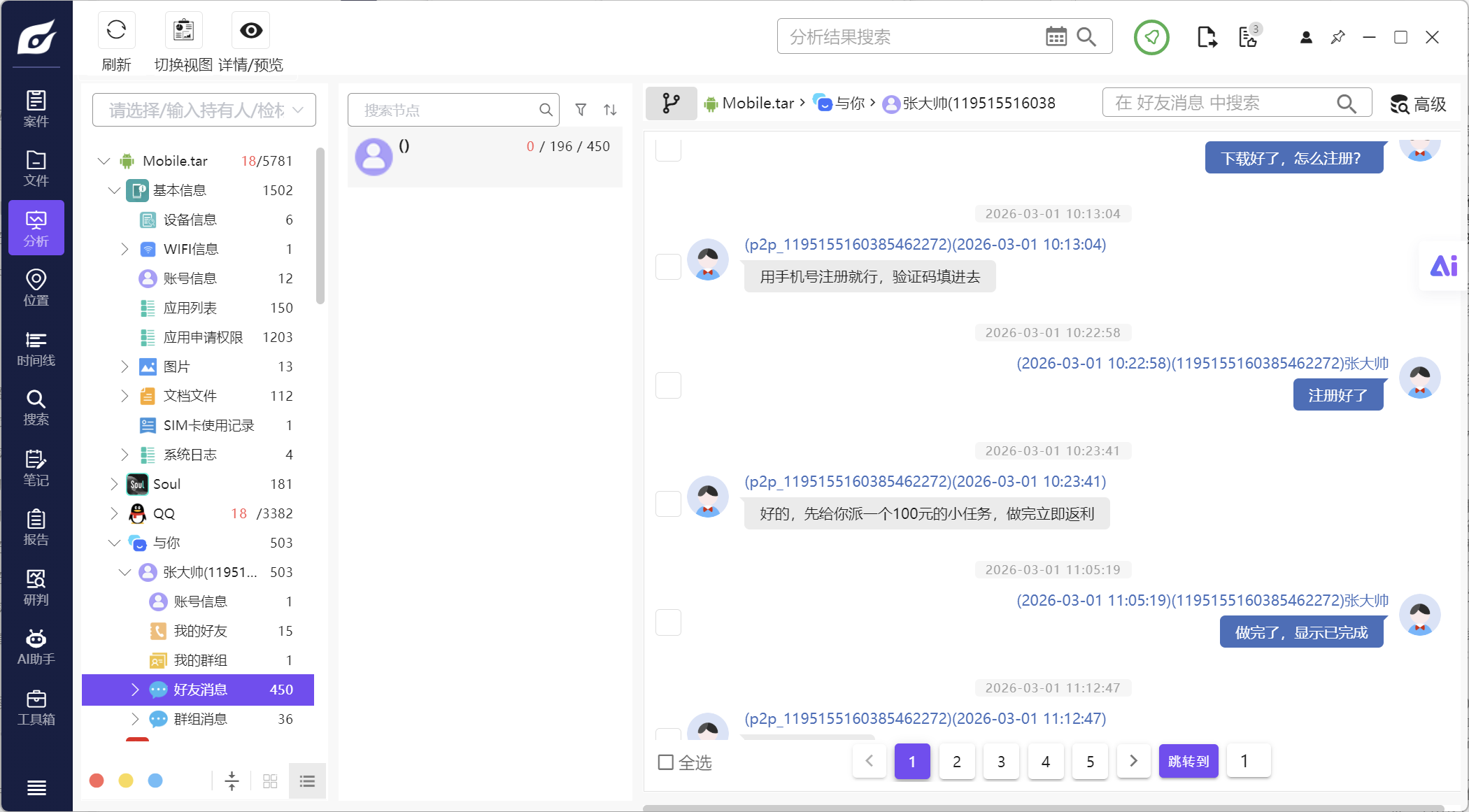Click the 跳转到 jump button
Screen dimensions: 1469x812
pyautogui.click(x=1188, y=761)
